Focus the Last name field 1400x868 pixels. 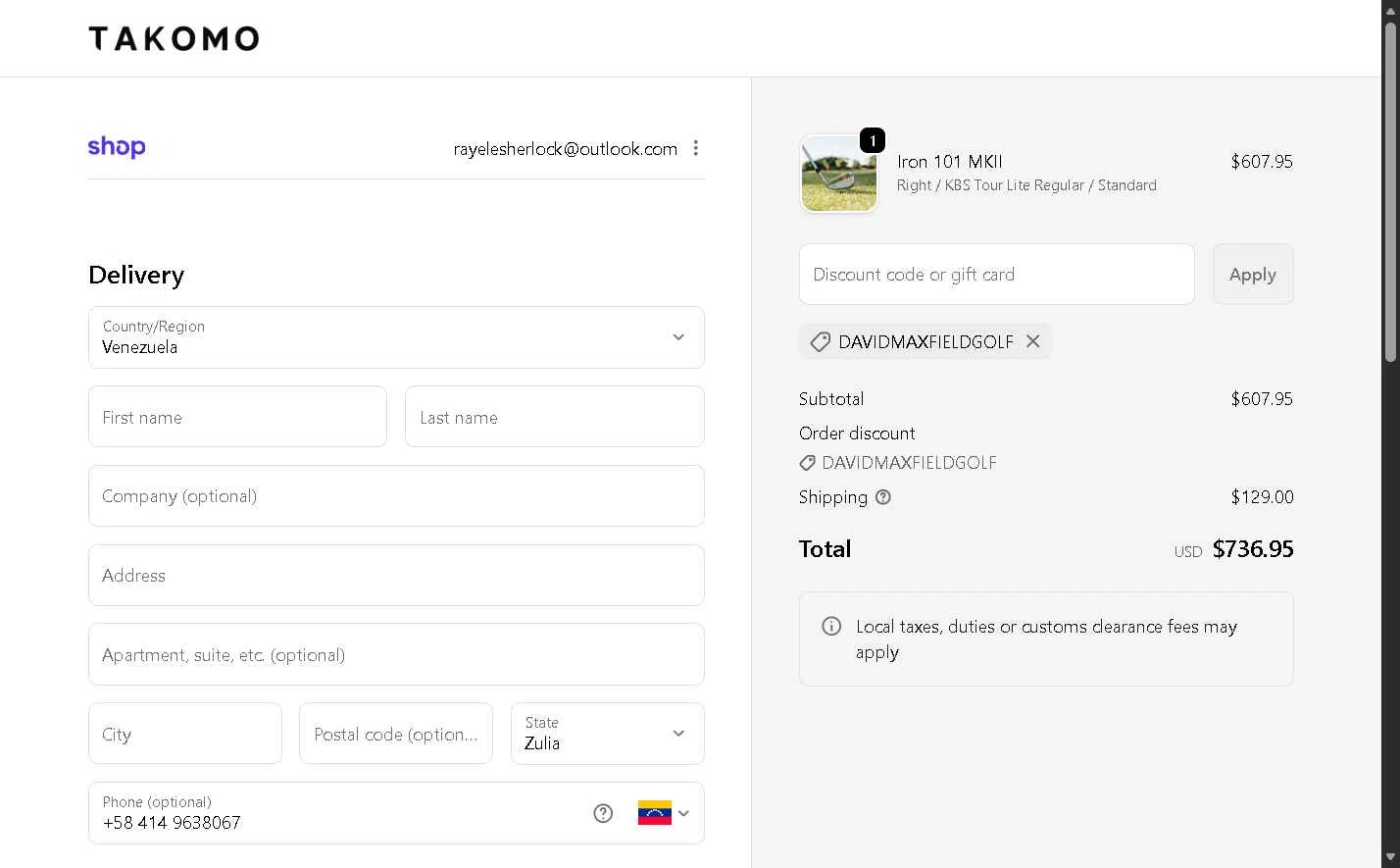pyautogui.click(x=555, y=417)
